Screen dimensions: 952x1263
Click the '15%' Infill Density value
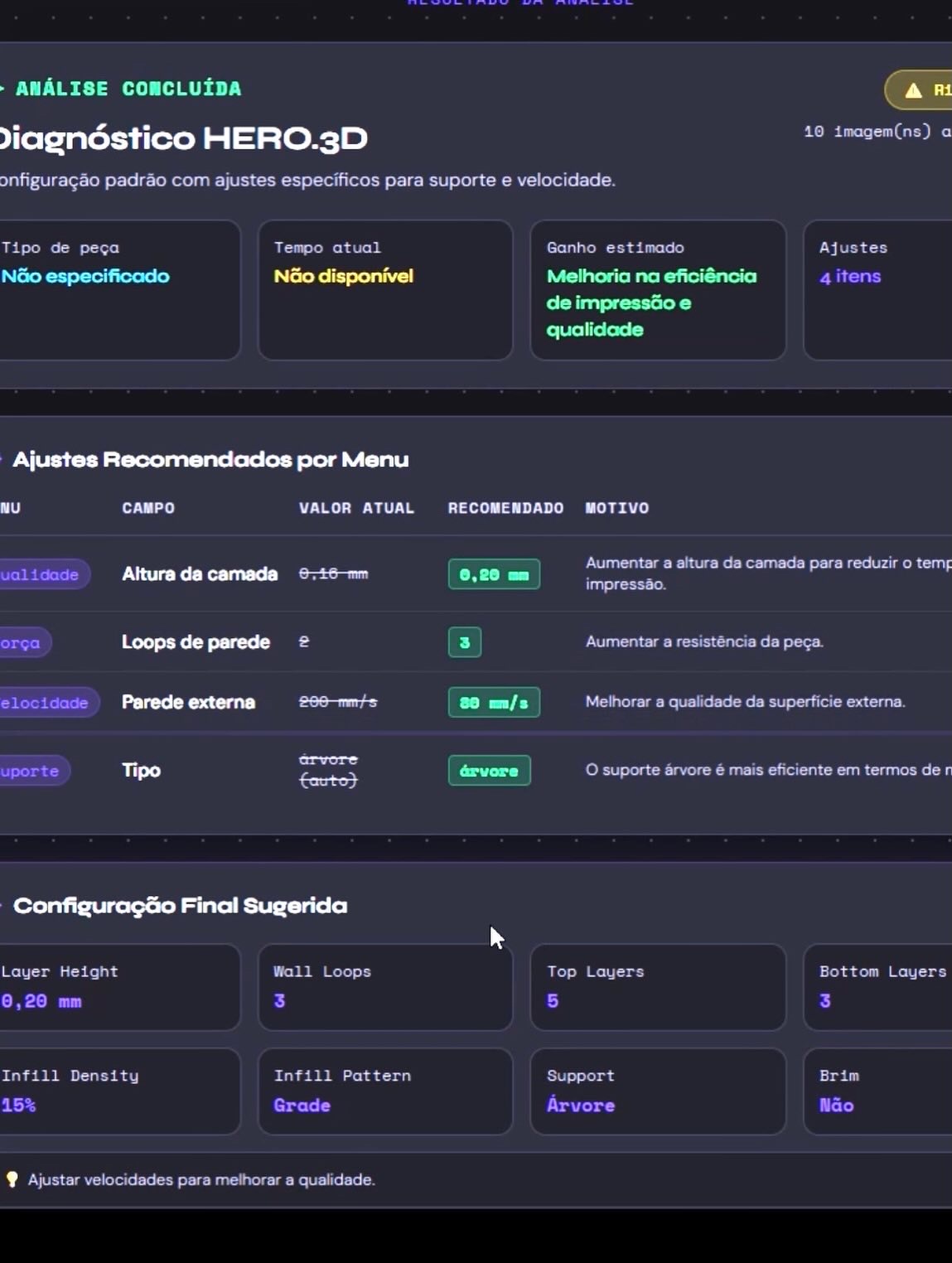pos(18,1106)
